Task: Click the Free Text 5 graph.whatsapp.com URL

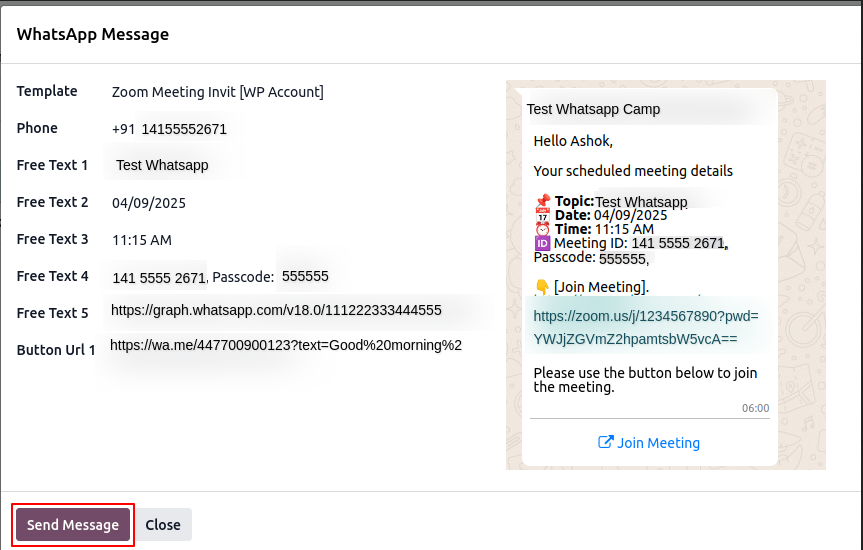Action: point(276,310)
